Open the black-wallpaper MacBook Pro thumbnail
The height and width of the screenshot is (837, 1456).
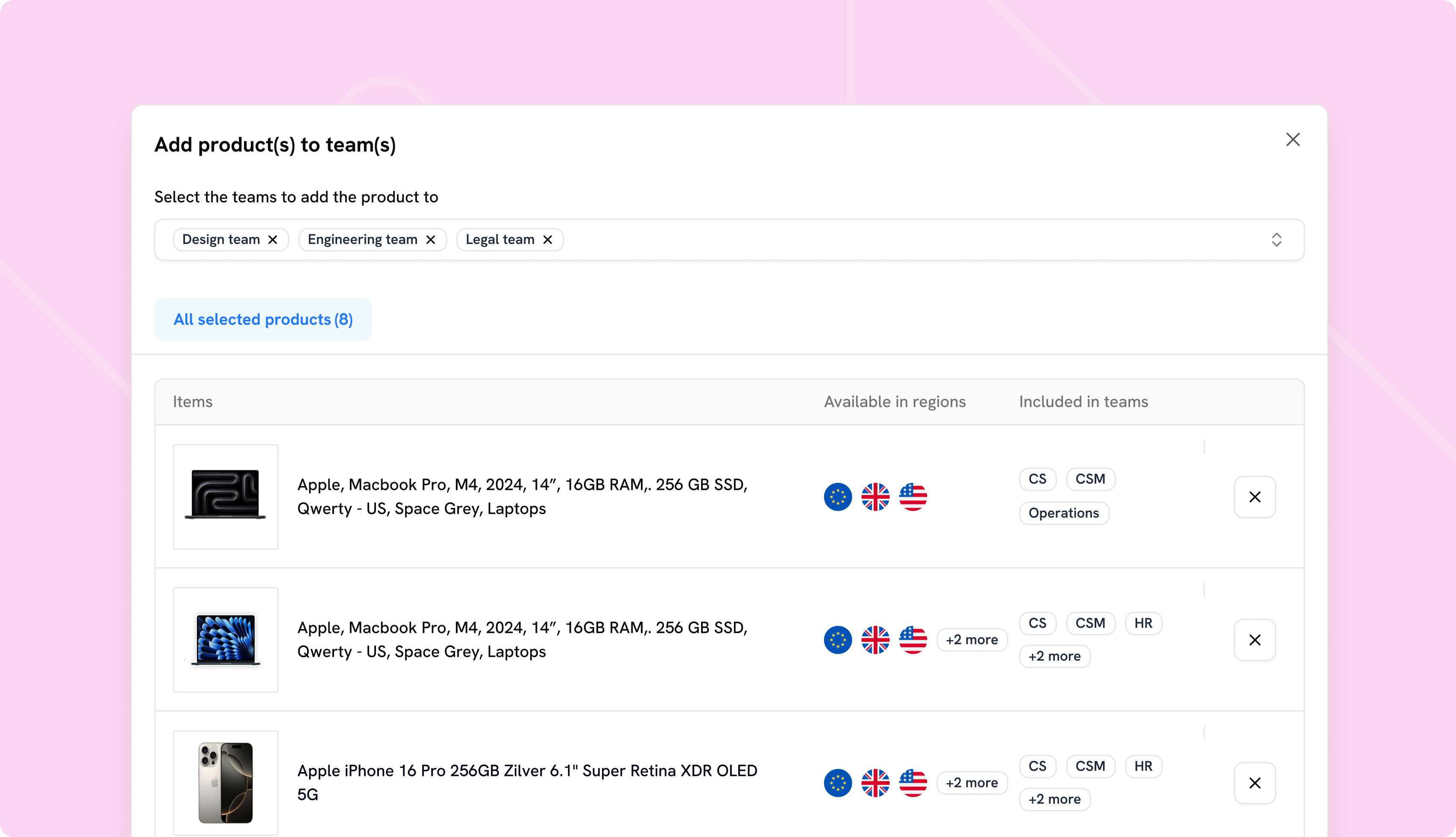tap(226, 497)
